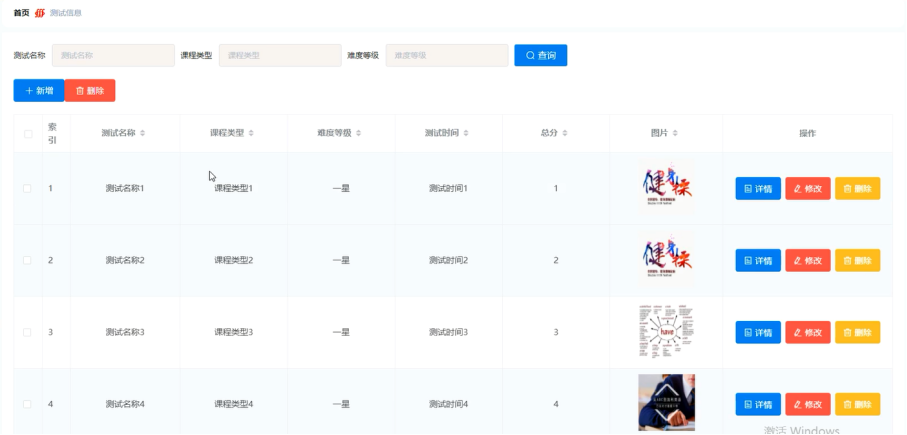
Task: Check the checkbox for row 测试名称2
Action: pos(27,260)
